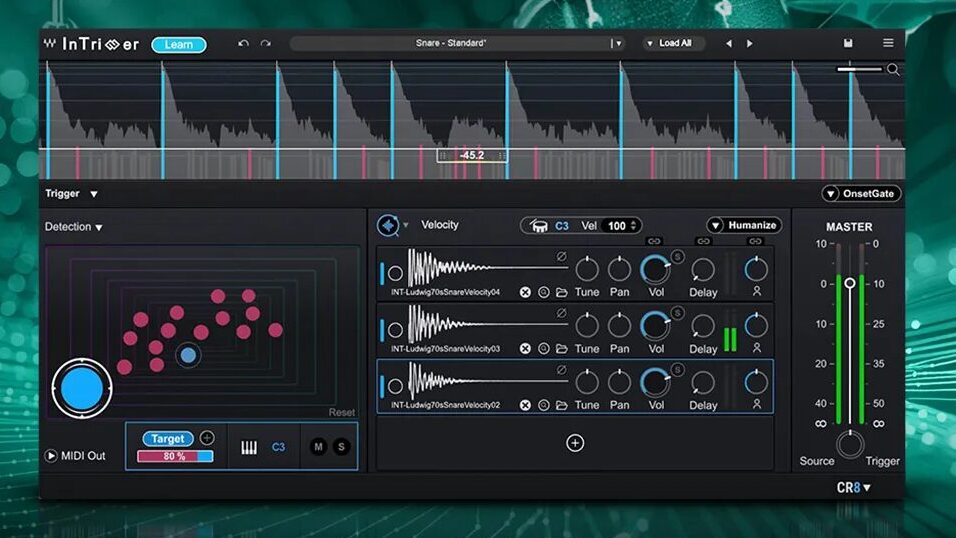The height and width of the screenshot is (538, 956).
Task: Open the arrow next to the velocity mode icon
Action: click(x=405, y=224)
